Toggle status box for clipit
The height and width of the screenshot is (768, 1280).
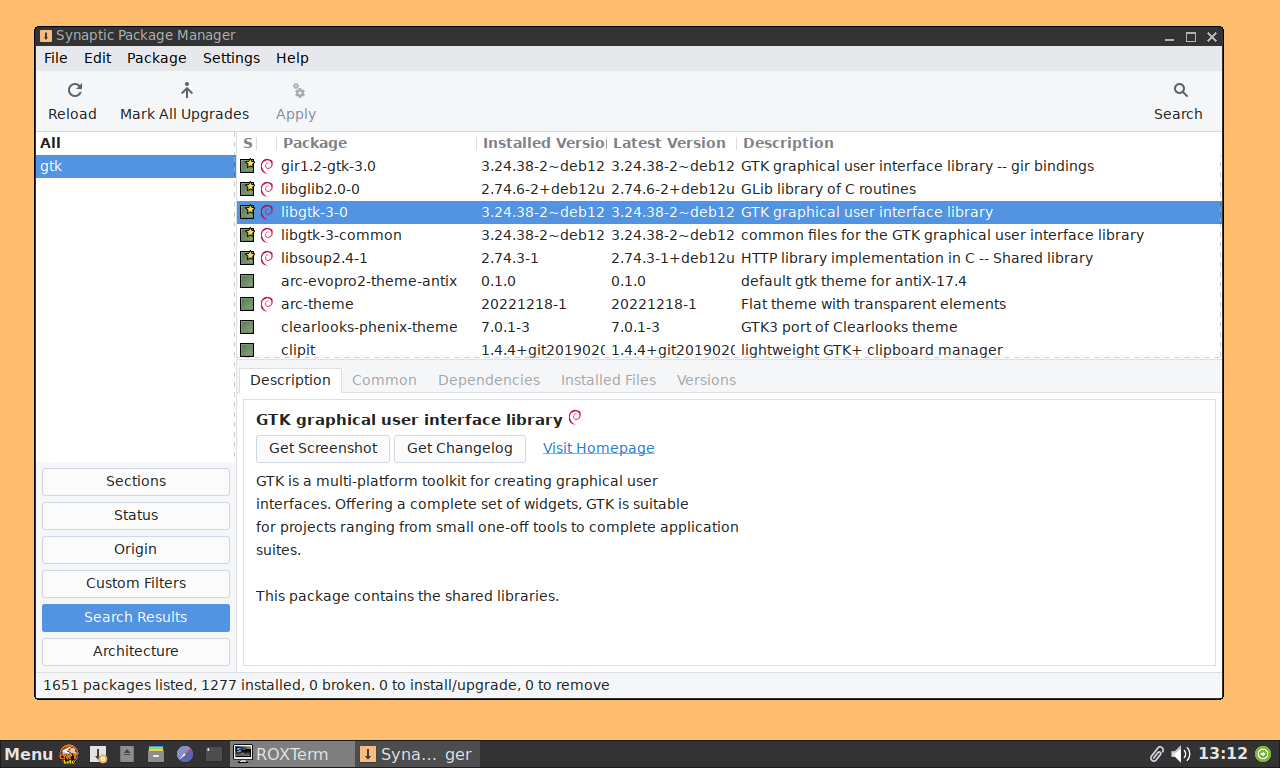247,350
